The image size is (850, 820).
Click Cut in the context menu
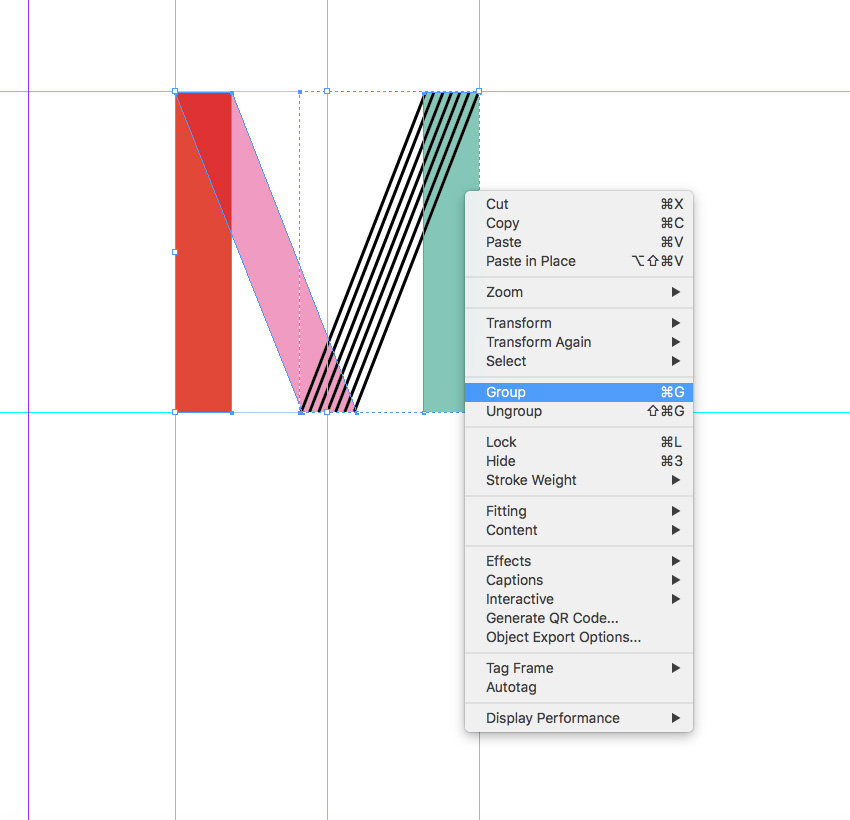(497, 204)
